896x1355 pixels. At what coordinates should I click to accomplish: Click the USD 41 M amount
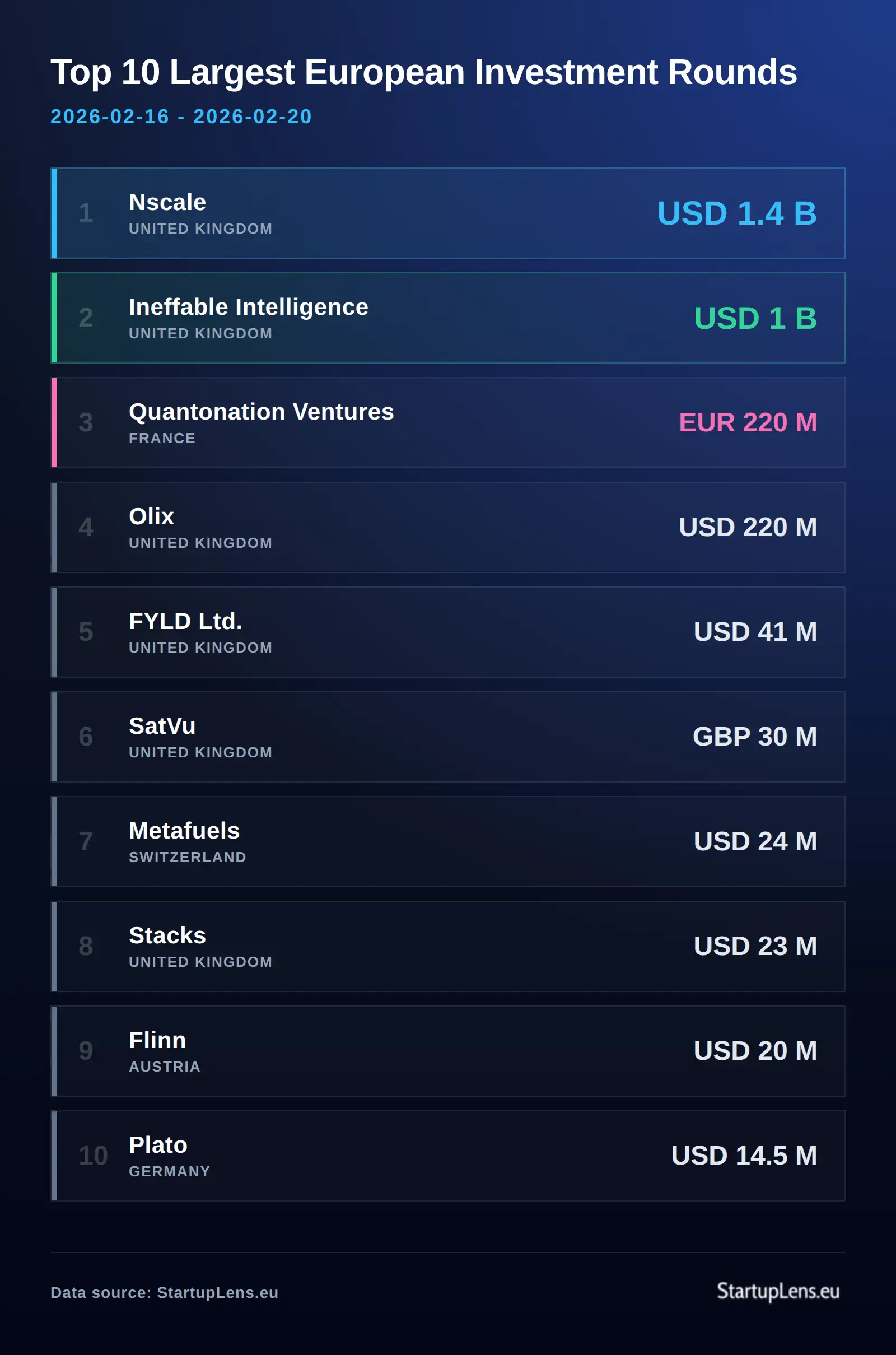click(755, 632)
